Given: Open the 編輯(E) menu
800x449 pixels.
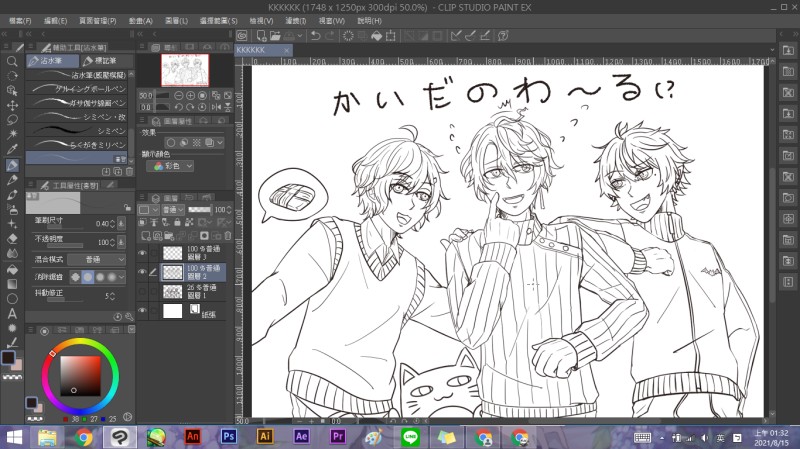Looking at the screenshot, I should click(56, 21).
